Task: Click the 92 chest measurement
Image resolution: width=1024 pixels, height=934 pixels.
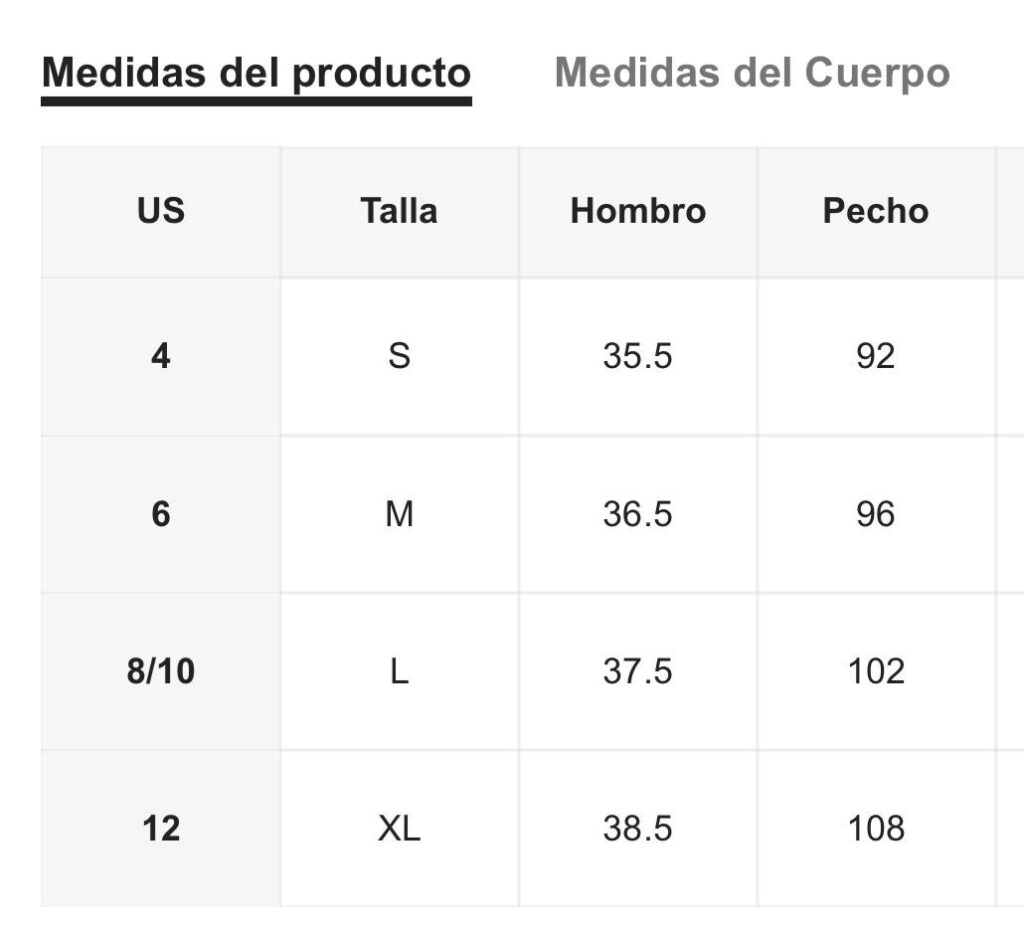Action: (x=876, y=357)
